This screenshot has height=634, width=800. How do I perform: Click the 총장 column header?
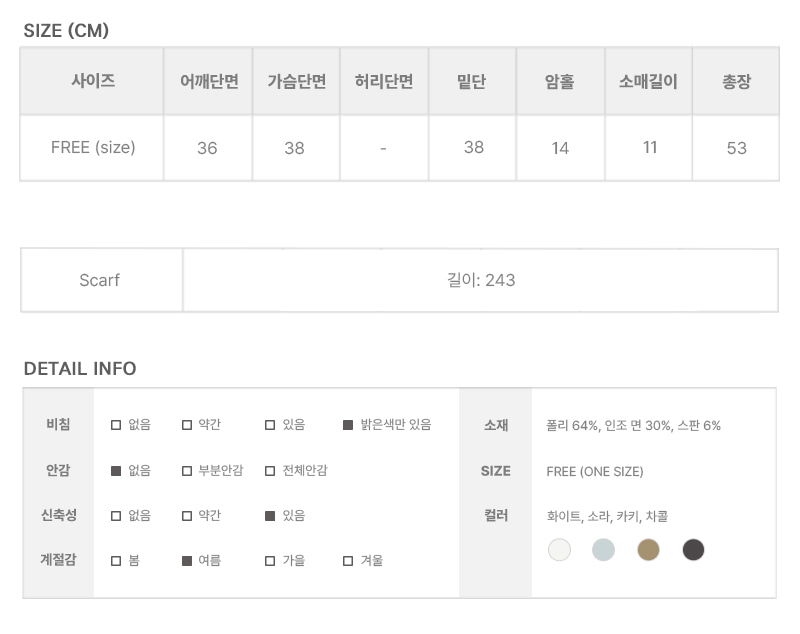[x=736, y=82]
